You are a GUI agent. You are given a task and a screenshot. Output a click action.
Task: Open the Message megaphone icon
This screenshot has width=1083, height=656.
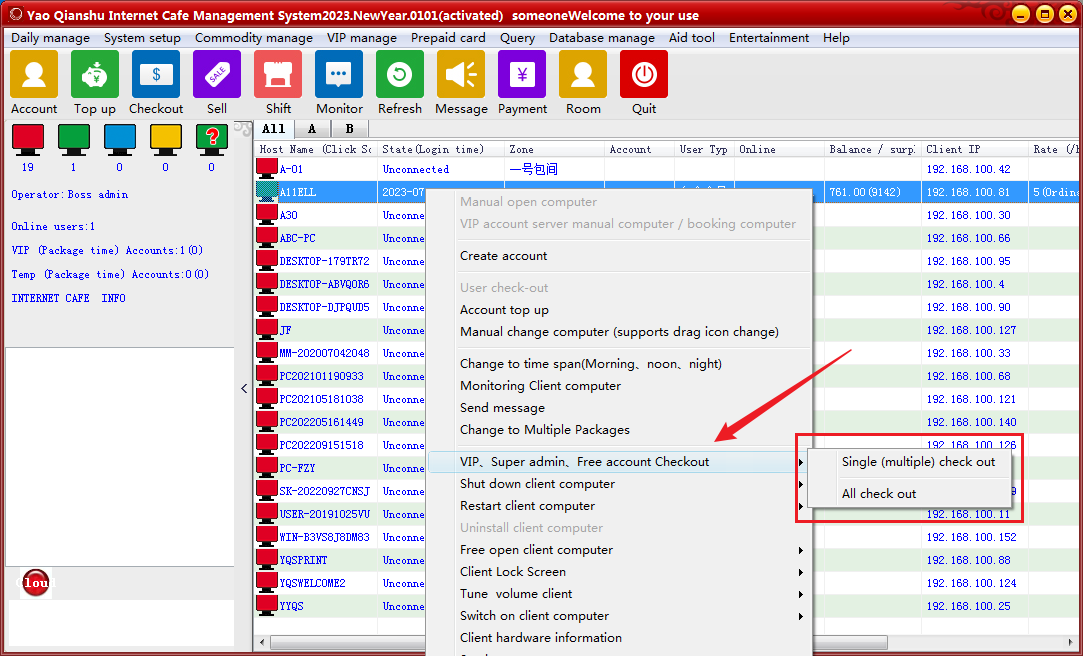(461, 75)
